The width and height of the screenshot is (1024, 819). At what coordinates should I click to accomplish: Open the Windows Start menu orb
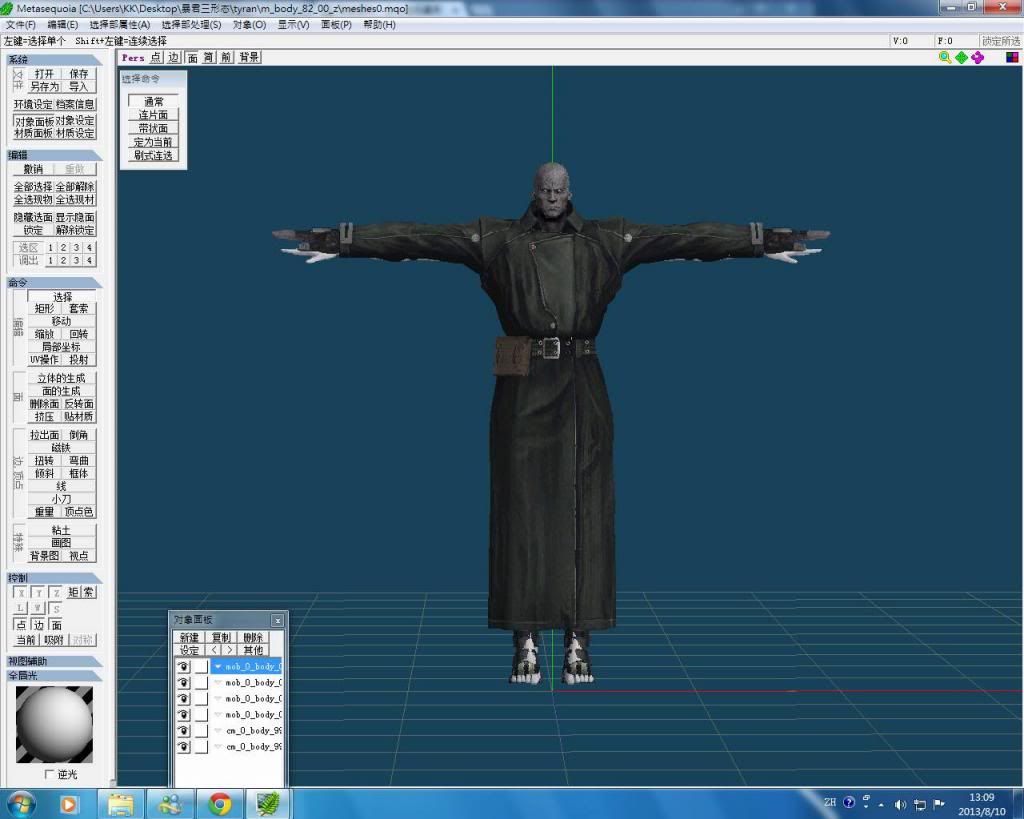tap(22, 804)
